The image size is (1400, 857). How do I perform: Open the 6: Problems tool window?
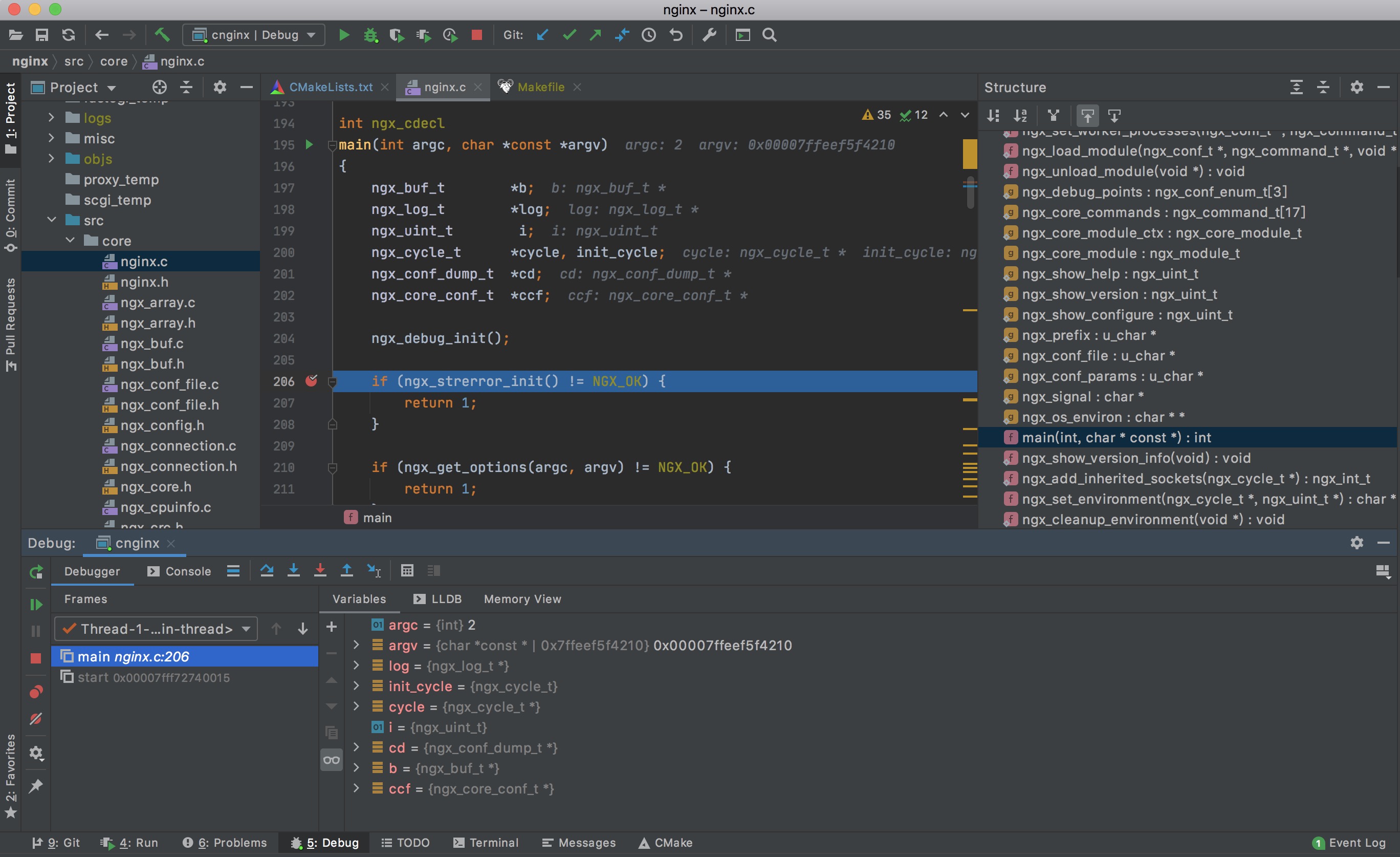click(225, 843)
